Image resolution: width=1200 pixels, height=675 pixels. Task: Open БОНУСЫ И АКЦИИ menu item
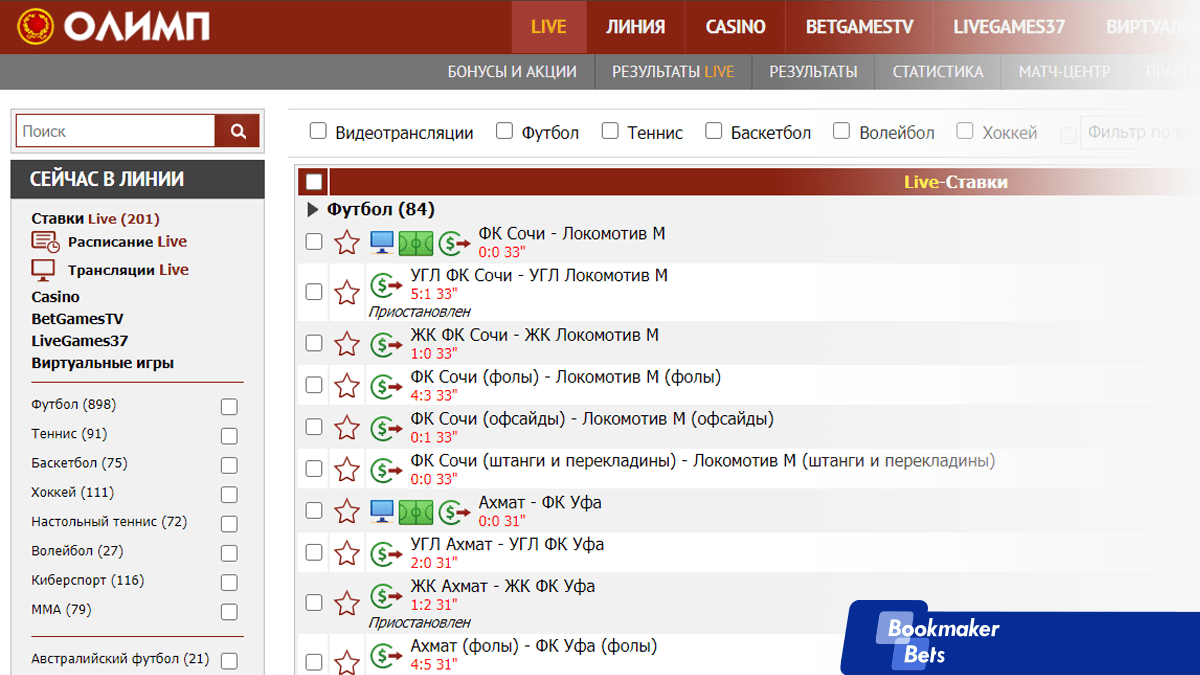[512, 72]
